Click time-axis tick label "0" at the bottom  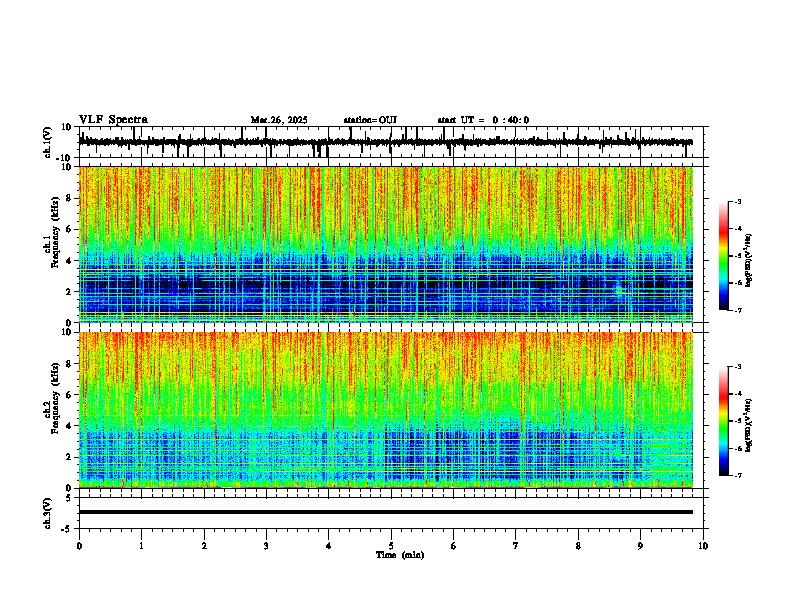tap(79, 546)
